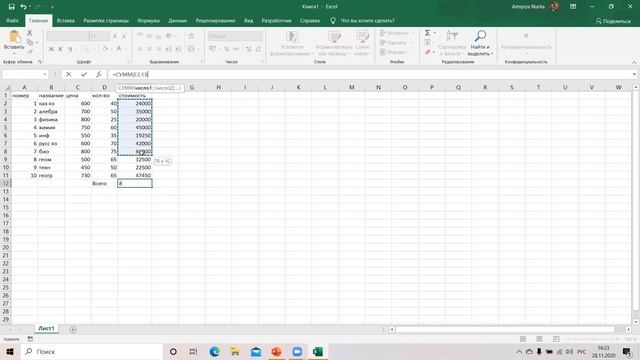Switch to the Данные tab
Viewport: 640px width, 360px height.
point(178,20)
